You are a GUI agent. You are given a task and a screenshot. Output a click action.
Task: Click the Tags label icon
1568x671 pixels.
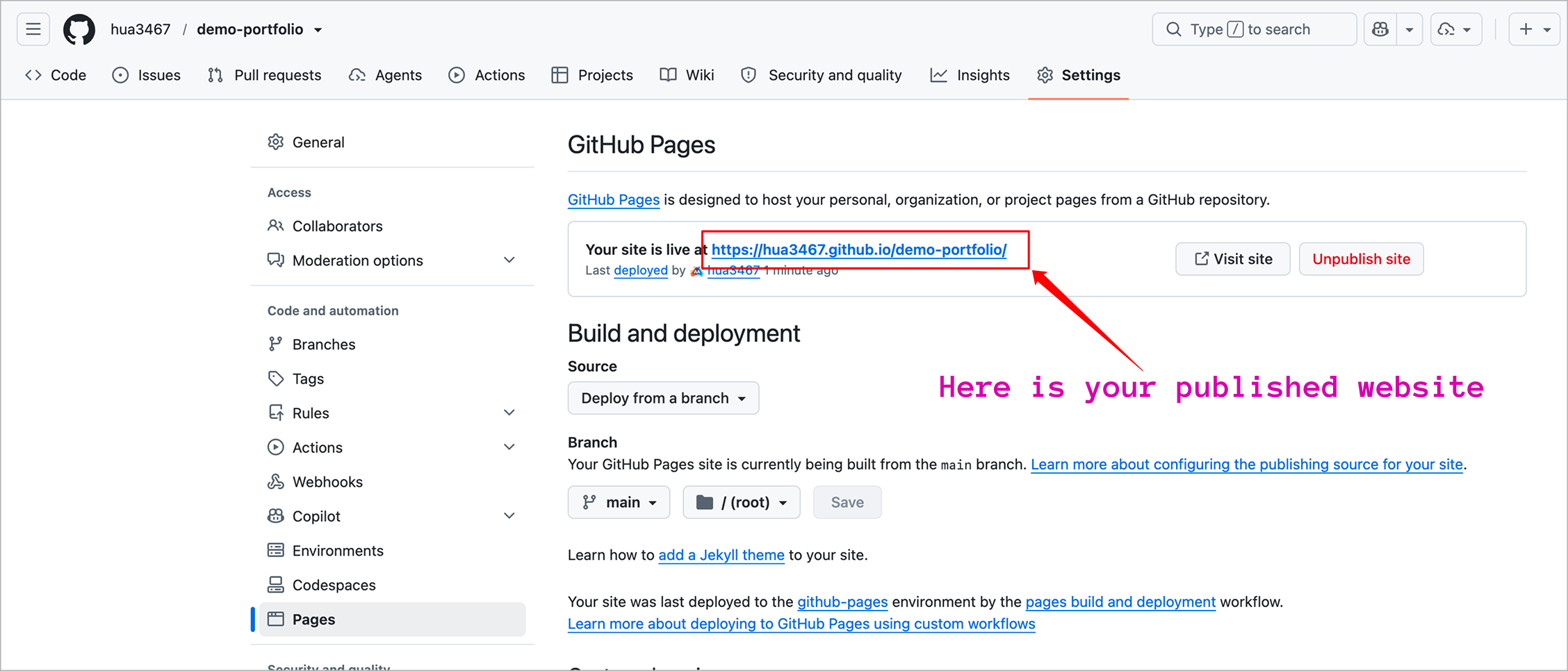click(276, 379)
